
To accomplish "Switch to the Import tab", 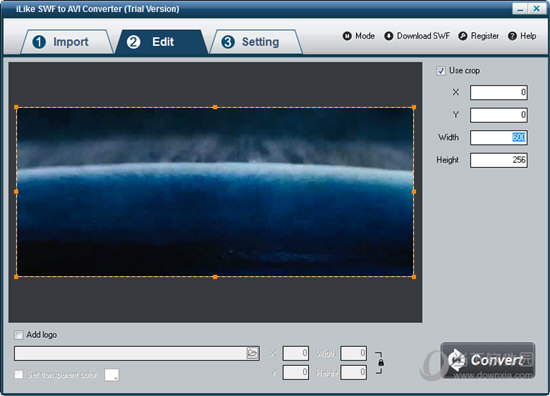I will point(67,42).
